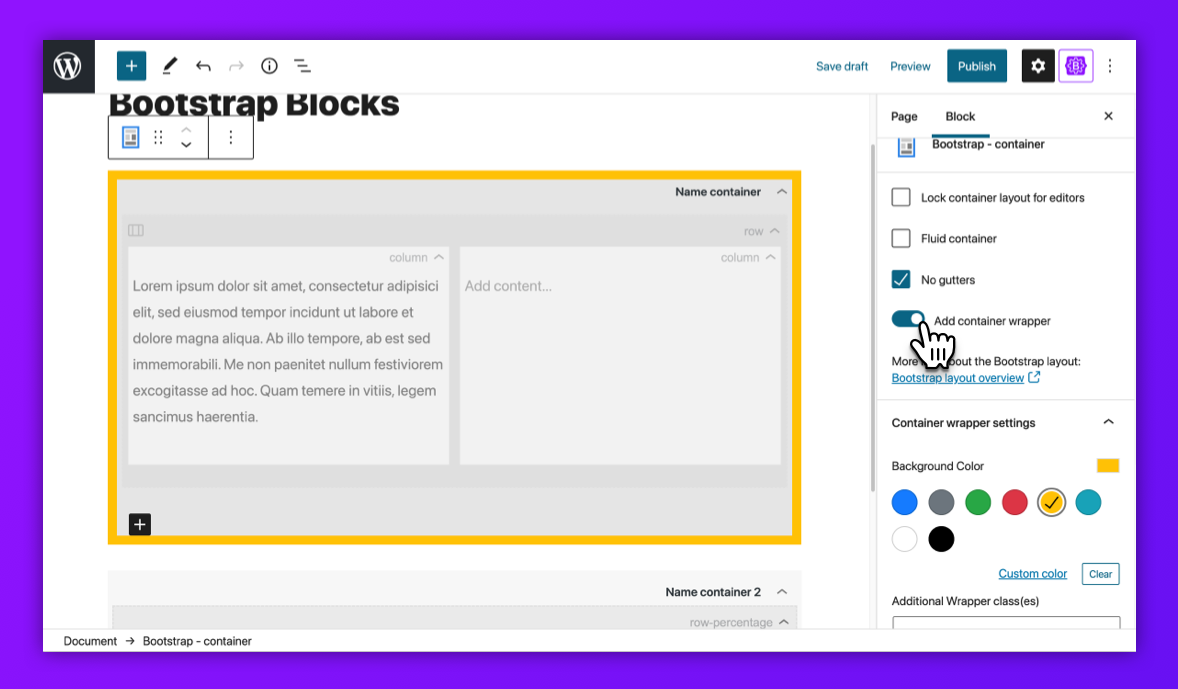Viewport: 1178px width, 689px height.
Task: Toggle Add container wrapper switch
Action: tap(908, 319)
